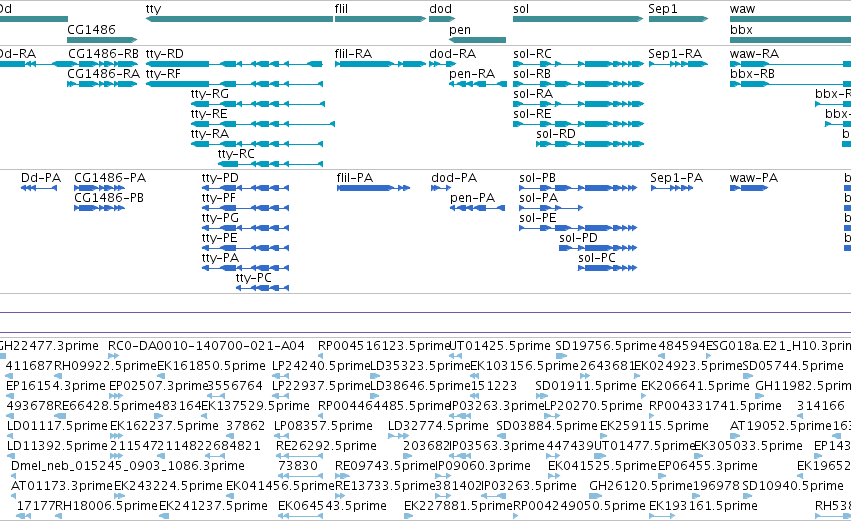Image resolution: width=851 pixels, height=521 pixels.
Task: Select the sol gene label
Action: coord(521,9)
